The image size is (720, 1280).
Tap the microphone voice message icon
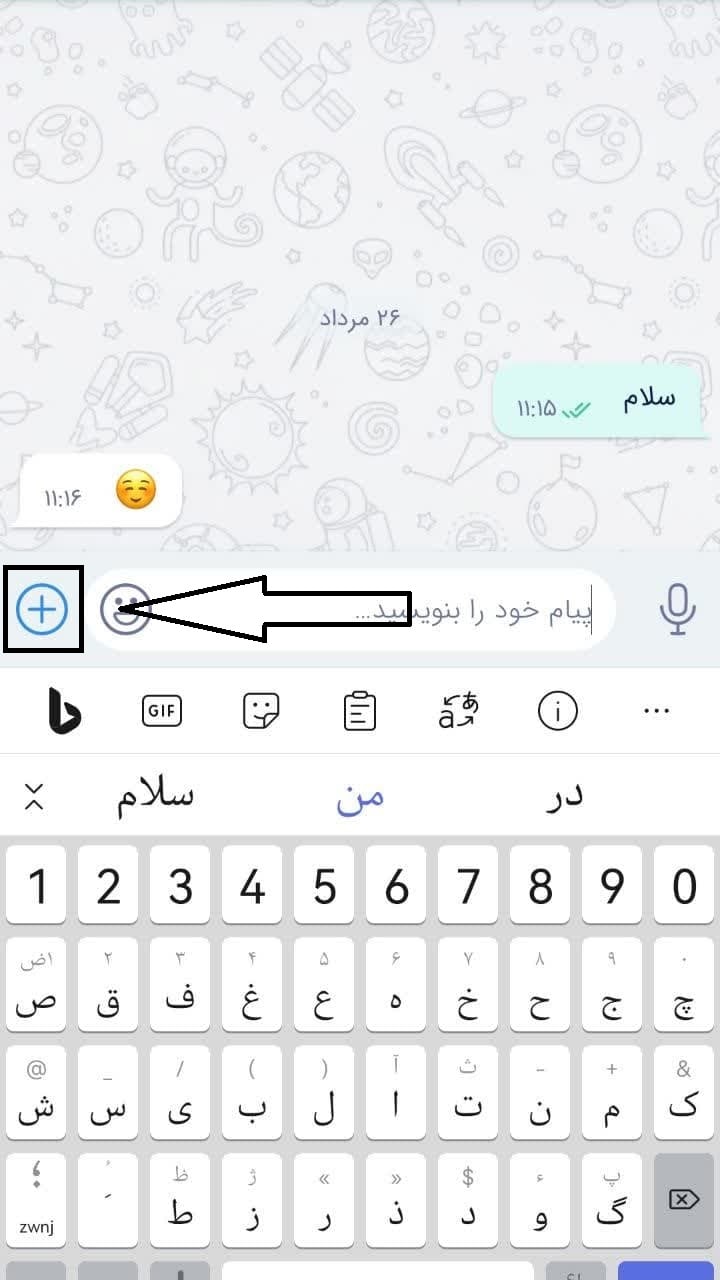[677, 608]
